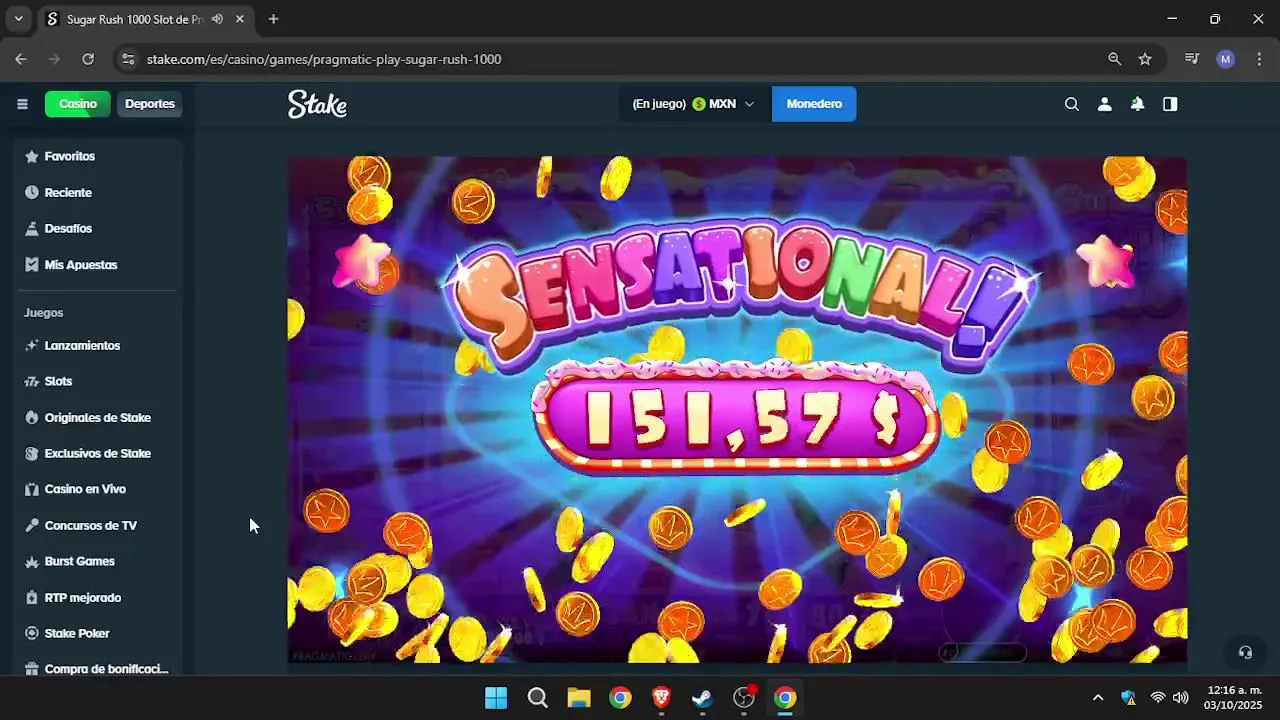Close the Sugar Rush 1000 tab

click(x=240, y=19)
